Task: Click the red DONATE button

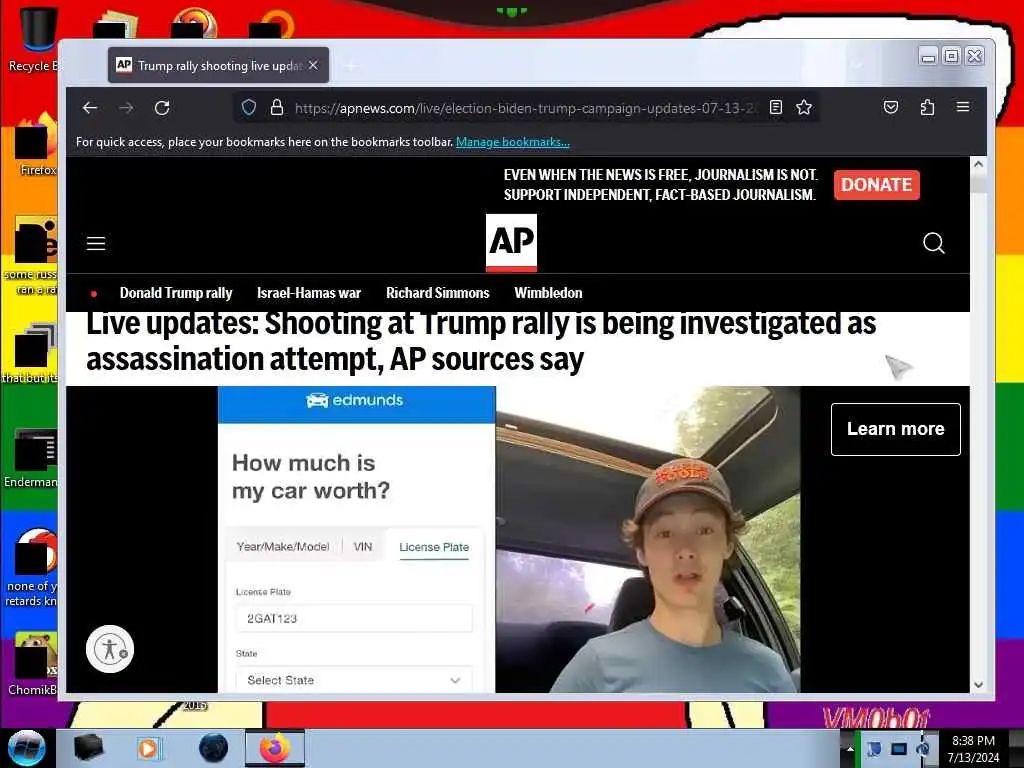Action: coord(876,185)
